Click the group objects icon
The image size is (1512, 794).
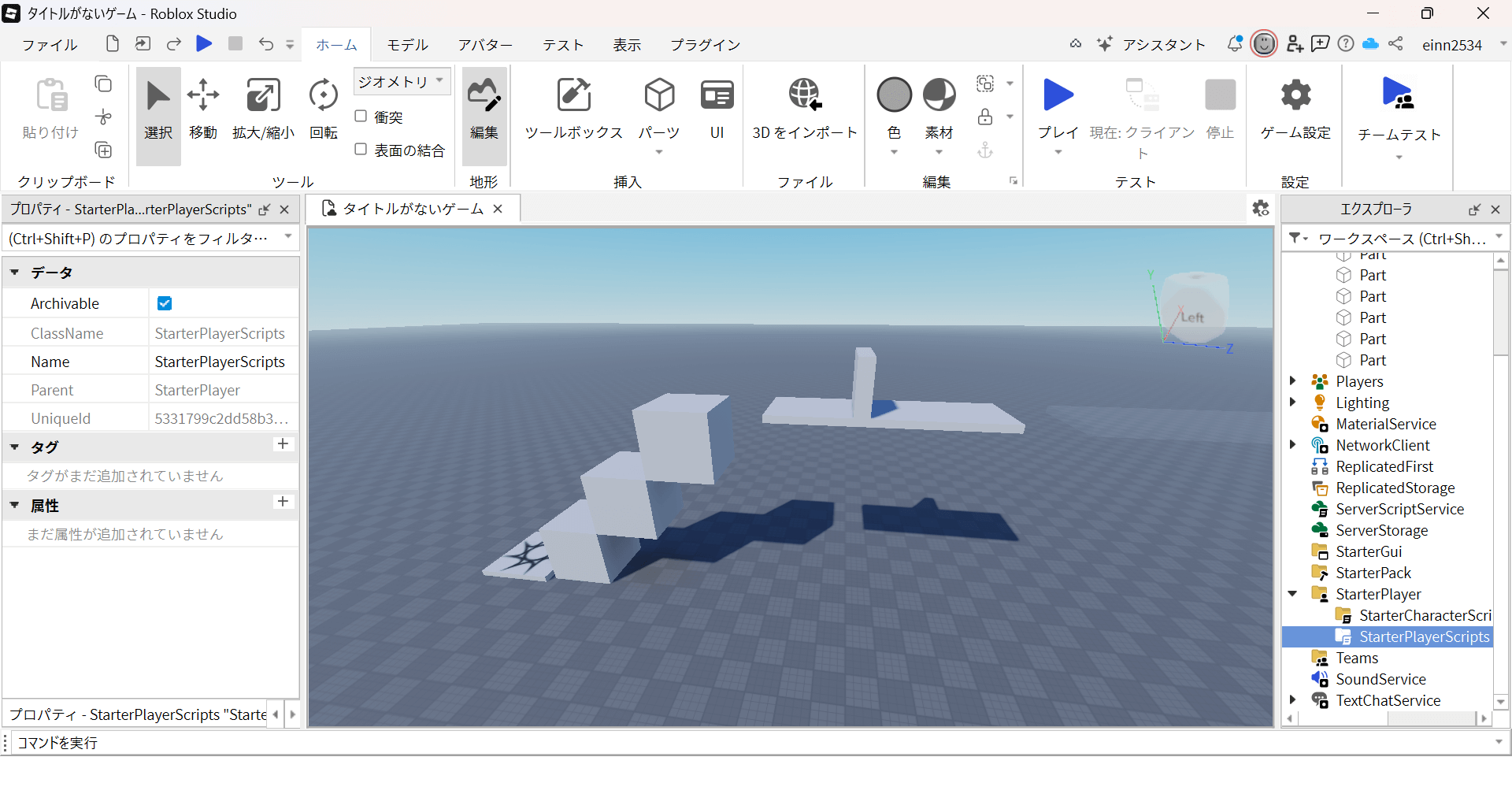click(x=985, y=83)
